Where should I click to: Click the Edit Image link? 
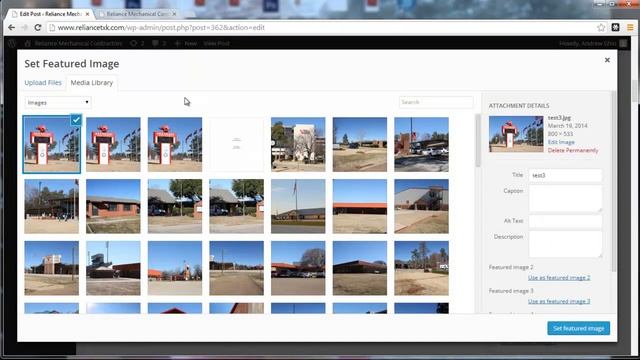(x=561, y=142)
